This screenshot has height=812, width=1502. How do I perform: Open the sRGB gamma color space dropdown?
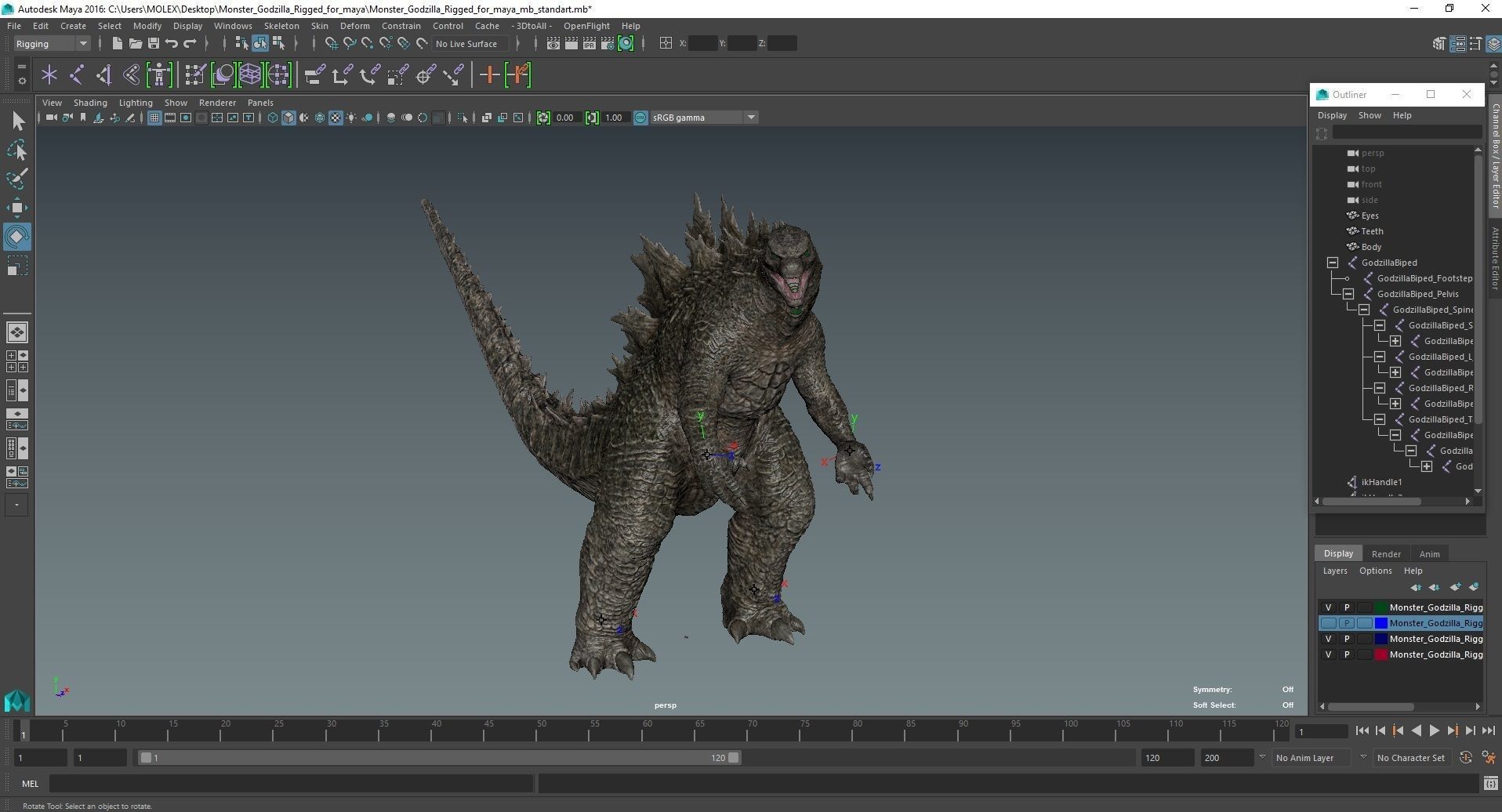750,118
